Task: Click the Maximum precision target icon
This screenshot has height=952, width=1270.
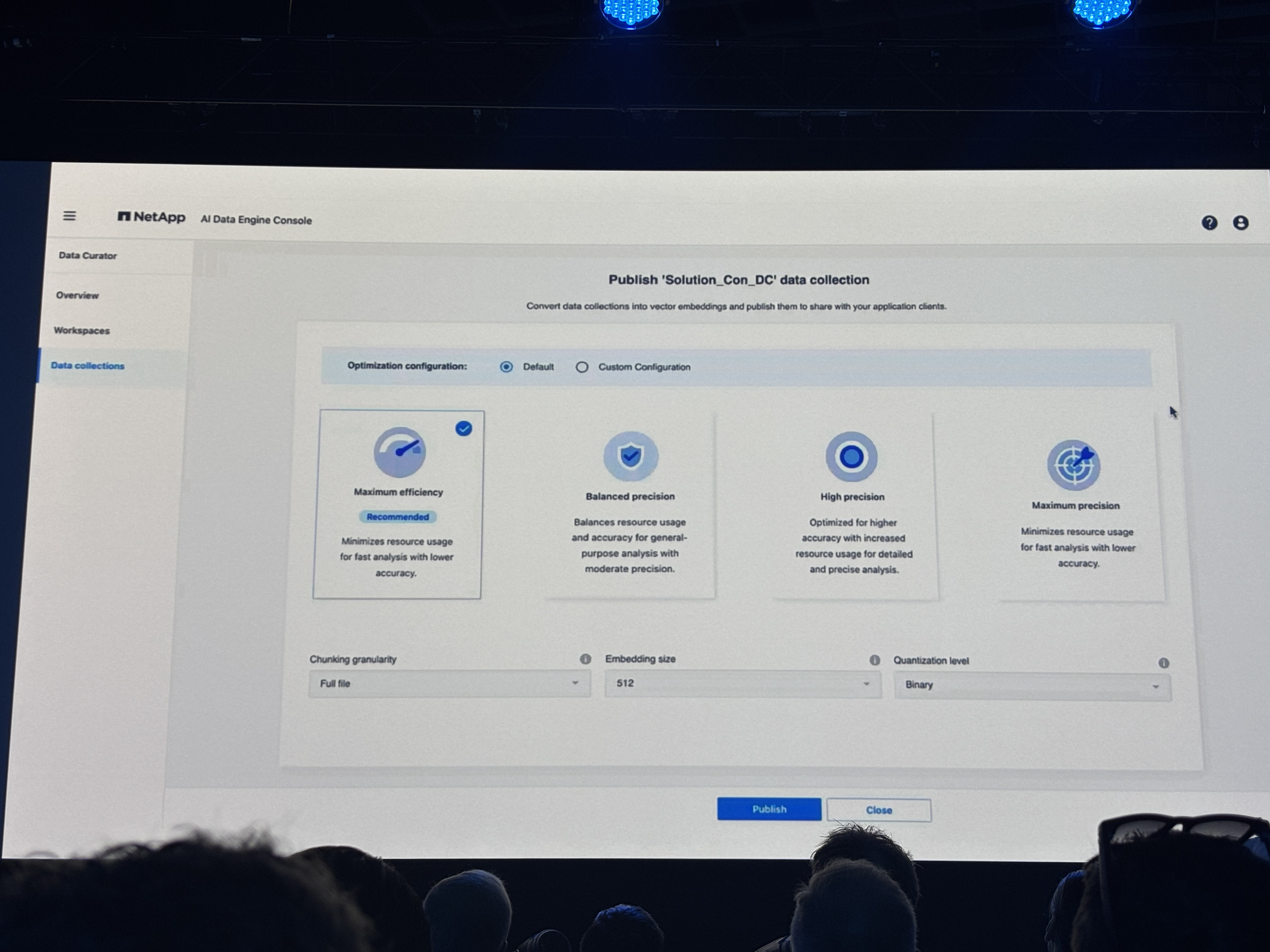Action: tap(1074, 465)
